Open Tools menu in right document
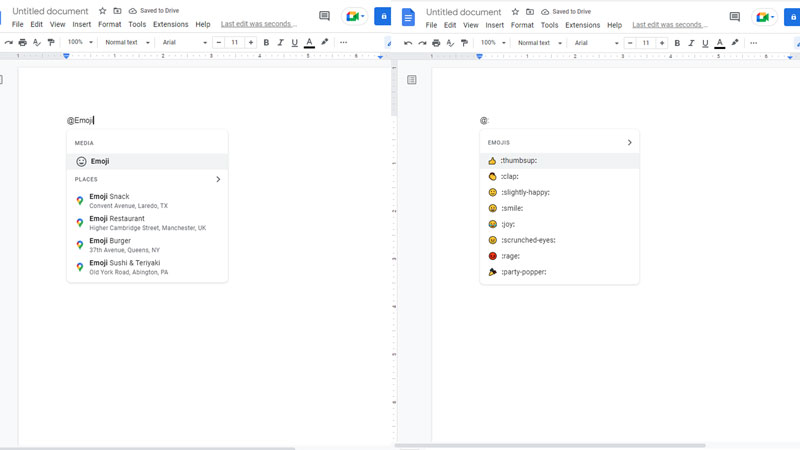 (x=549, y=25)
